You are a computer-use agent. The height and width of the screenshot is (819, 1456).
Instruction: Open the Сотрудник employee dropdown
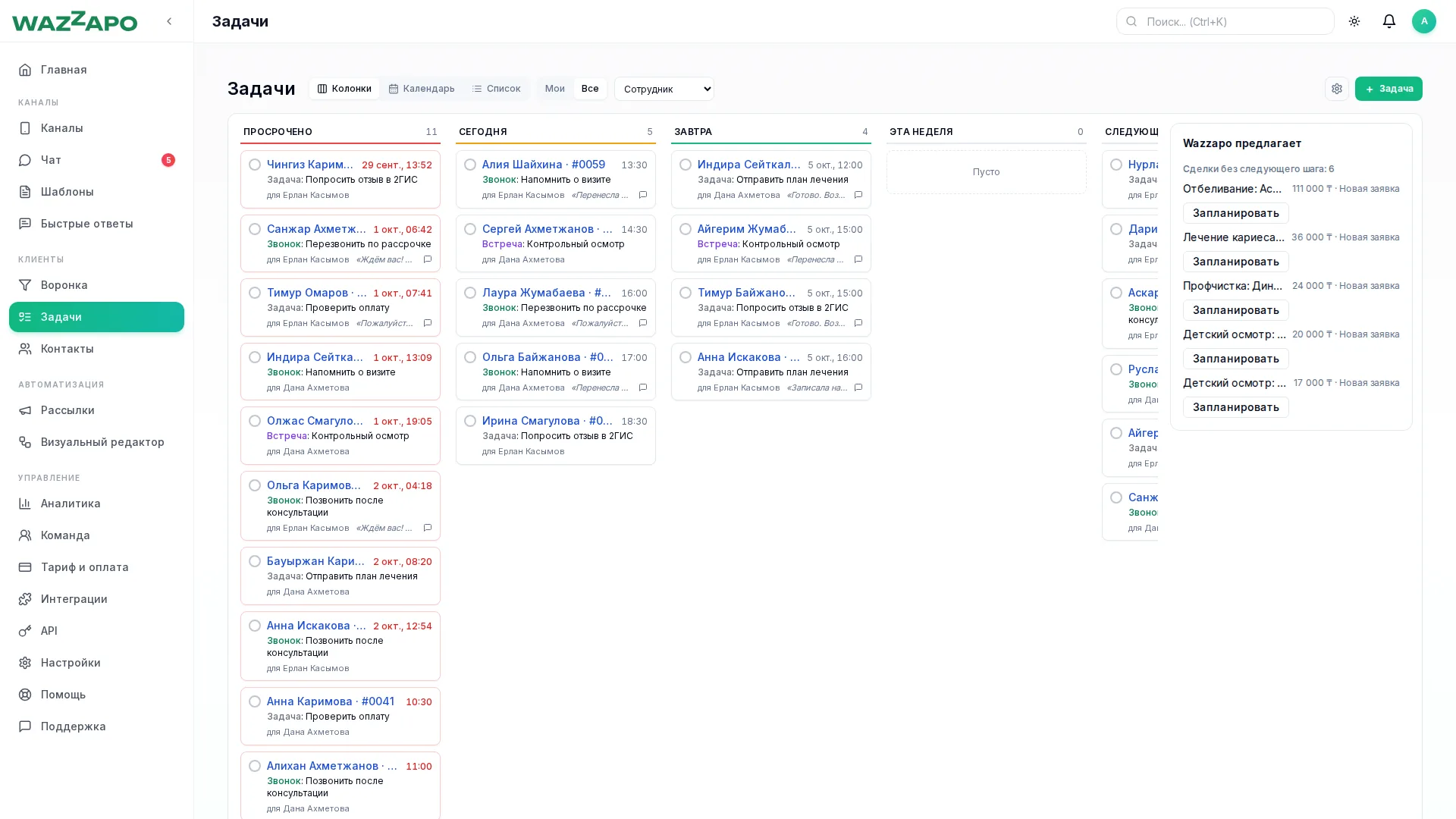click(x=664, y=89)
